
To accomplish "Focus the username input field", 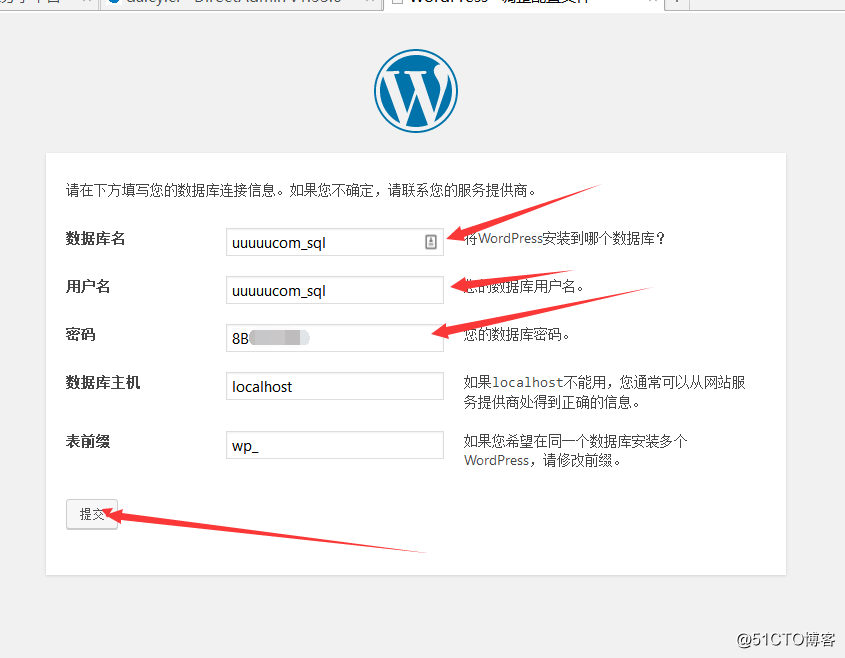I will pyautogui.click(x=335, y=290).
